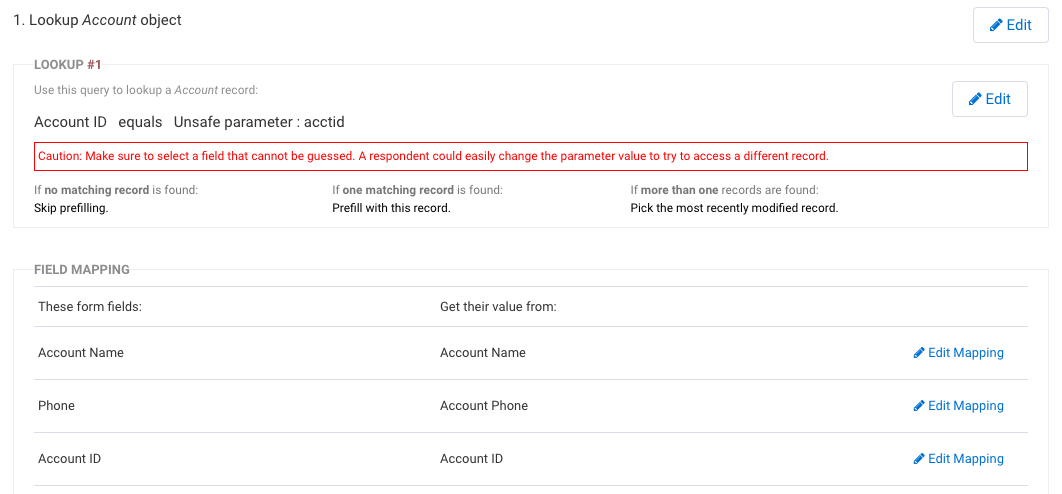The height and width of the screenshot is (494, 1062).
Task: Open Edit Mapping for Account ID field
Action: 958,459
